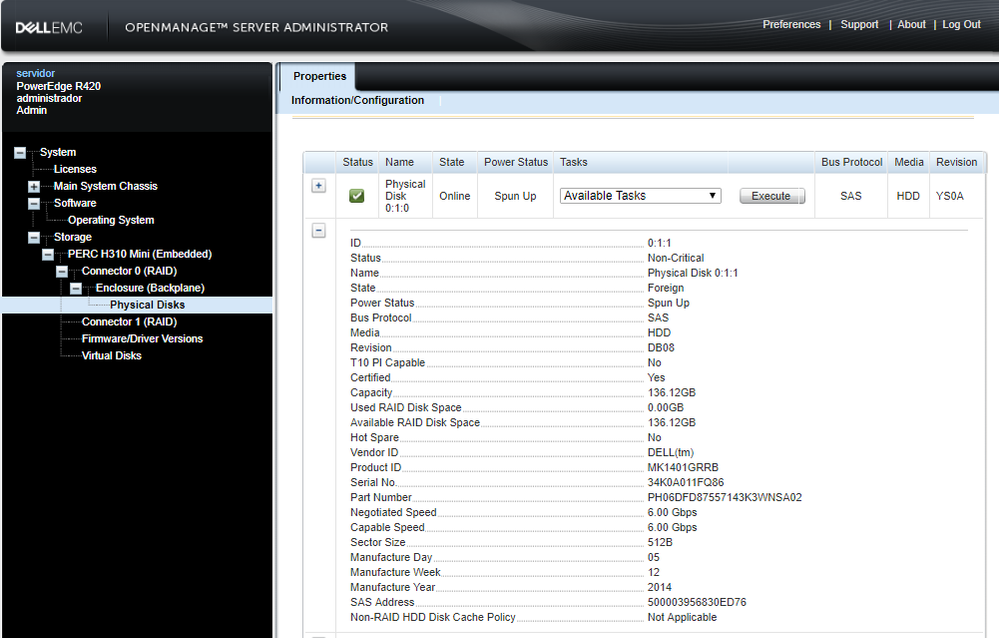Select Physical Disks tree item
The width and height of the screenshot is (999, 638).
(x=147, y=305)
